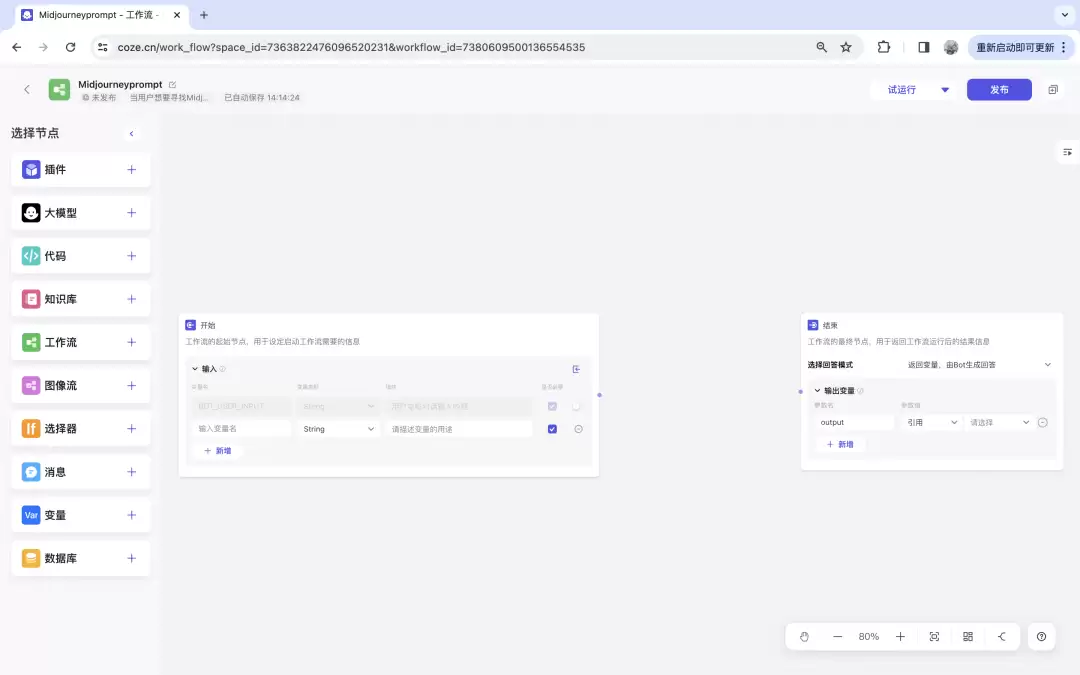The height and width of the screenshot is (675, 1080).
Task: Add a 知识库 node with its plus
Action: [x=132, y=299]
